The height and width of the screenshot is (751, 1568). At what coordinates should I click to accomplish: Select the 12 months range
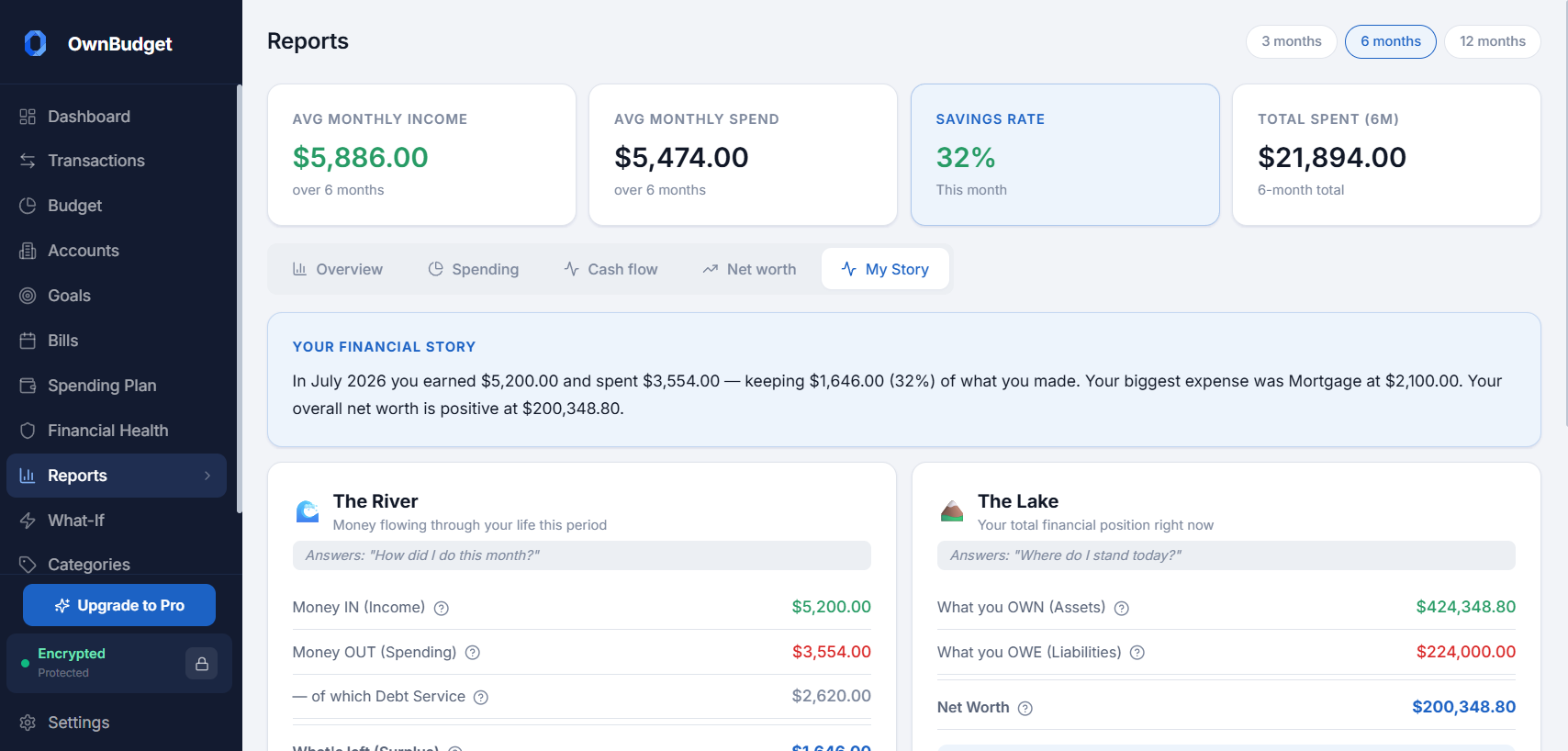(x=1492, y=41)
